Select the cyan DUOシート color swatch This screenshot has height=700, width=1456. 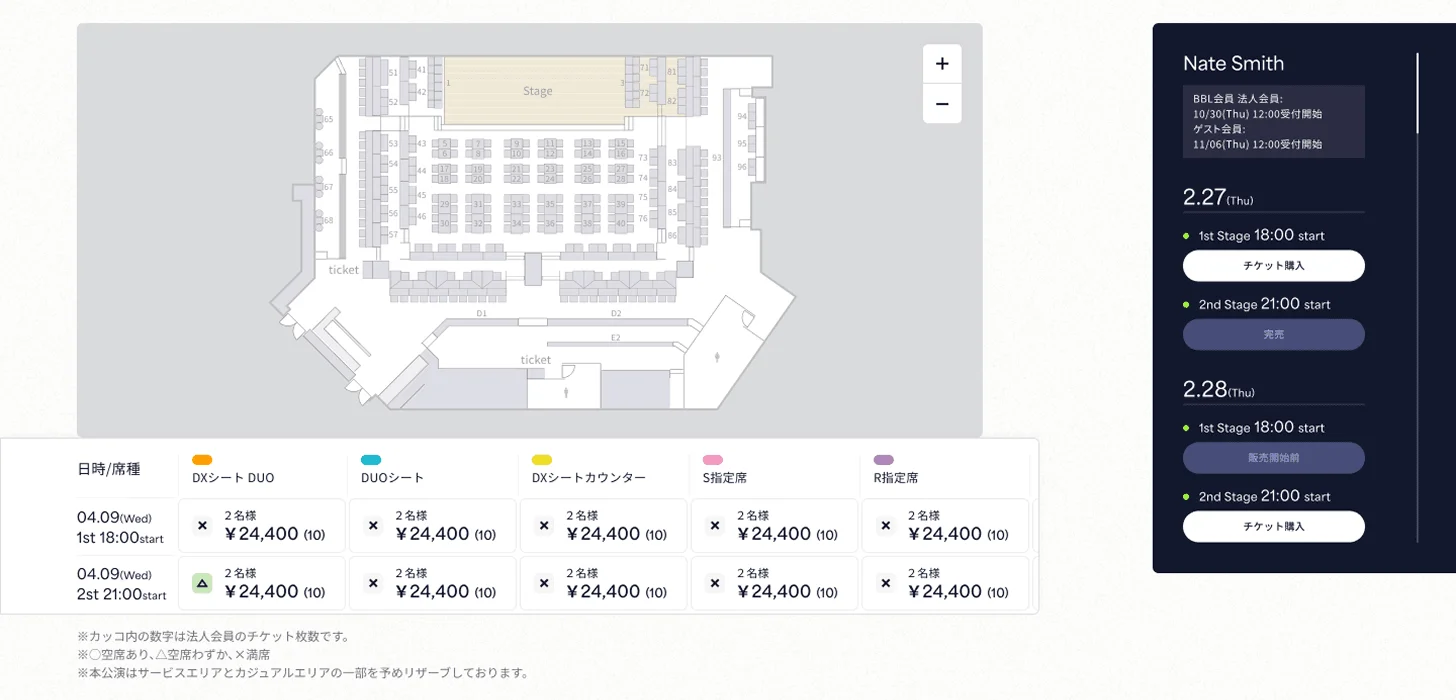[371, 460]
